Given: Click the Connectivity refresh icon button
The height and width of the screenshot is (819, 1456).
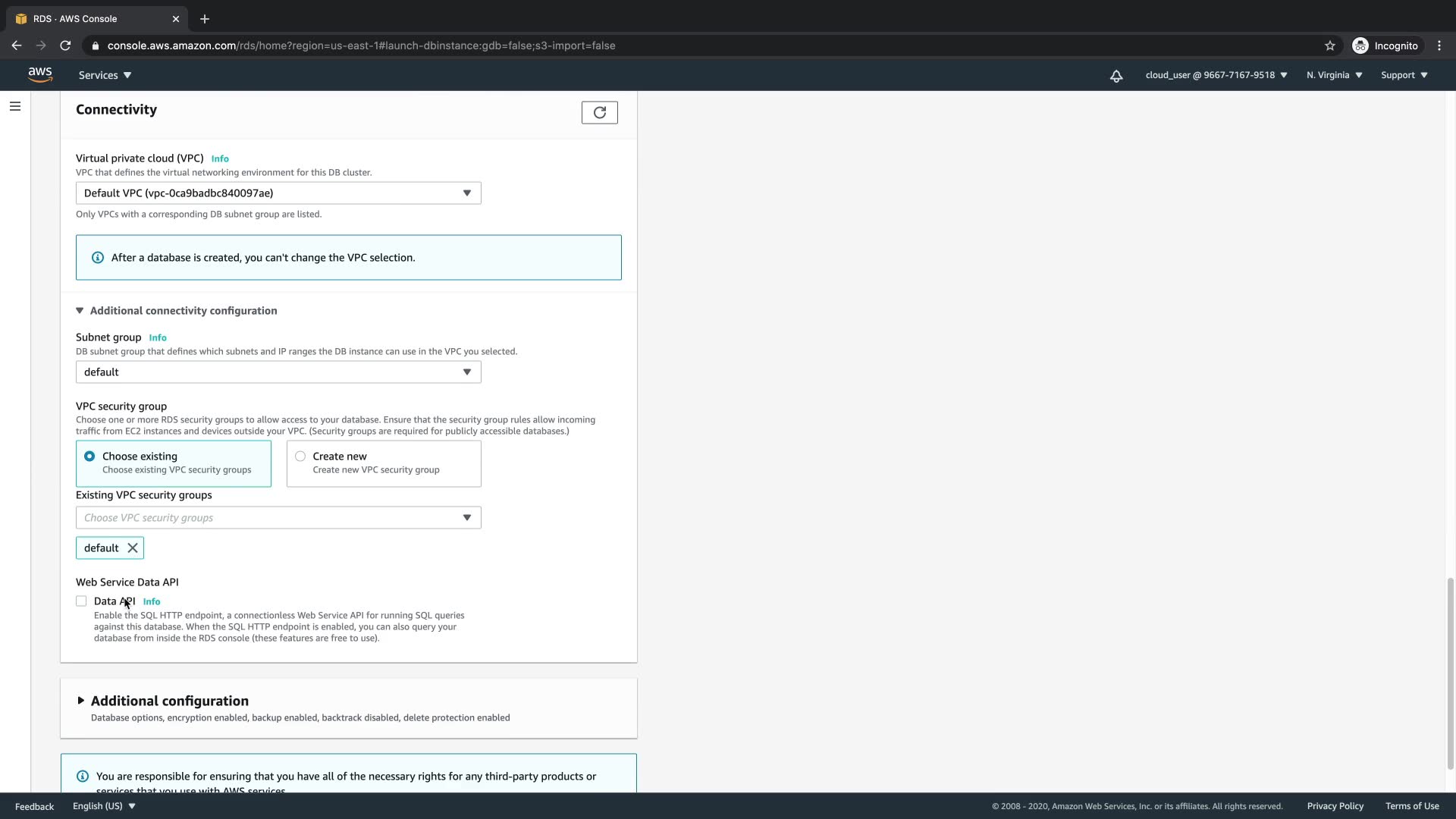Looking at the screenshot, I should (599, 112).
